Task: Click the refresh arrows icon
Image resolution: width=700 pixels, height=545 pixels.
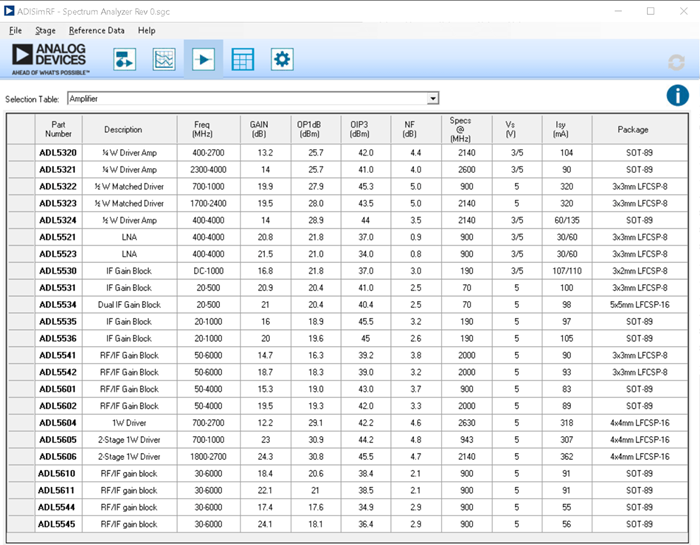Action: click(676, 63)
